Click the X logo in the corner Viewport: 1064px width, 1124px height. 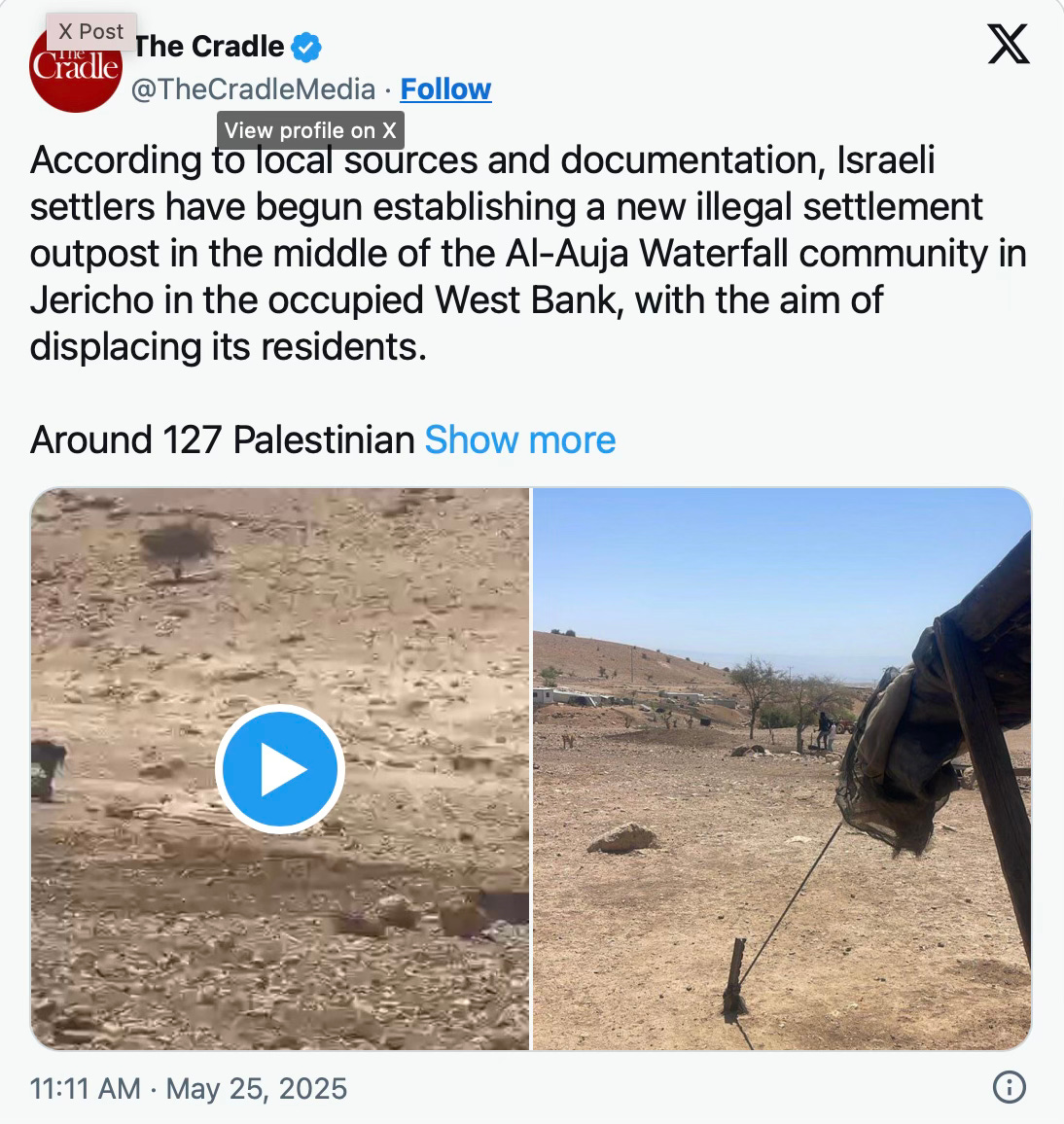[x=1008, y=44]
